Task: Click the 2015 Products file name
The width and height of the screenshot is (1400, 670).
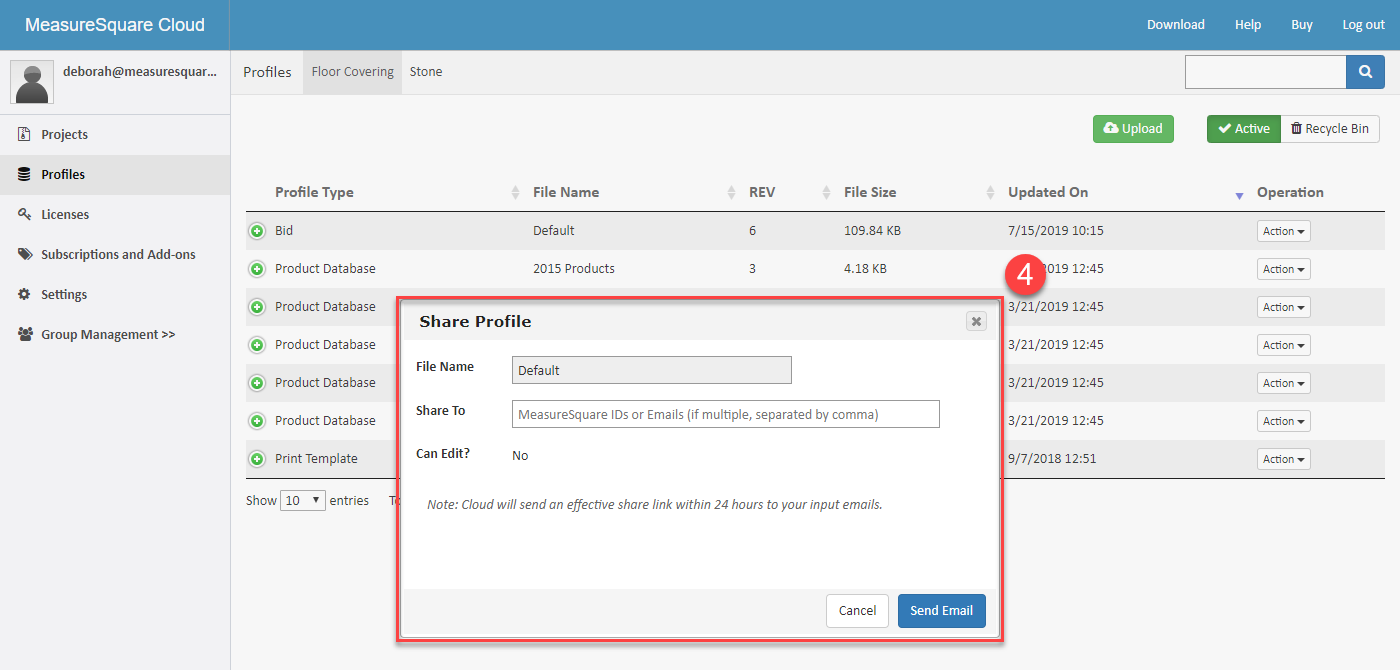Action: [574, 269]
